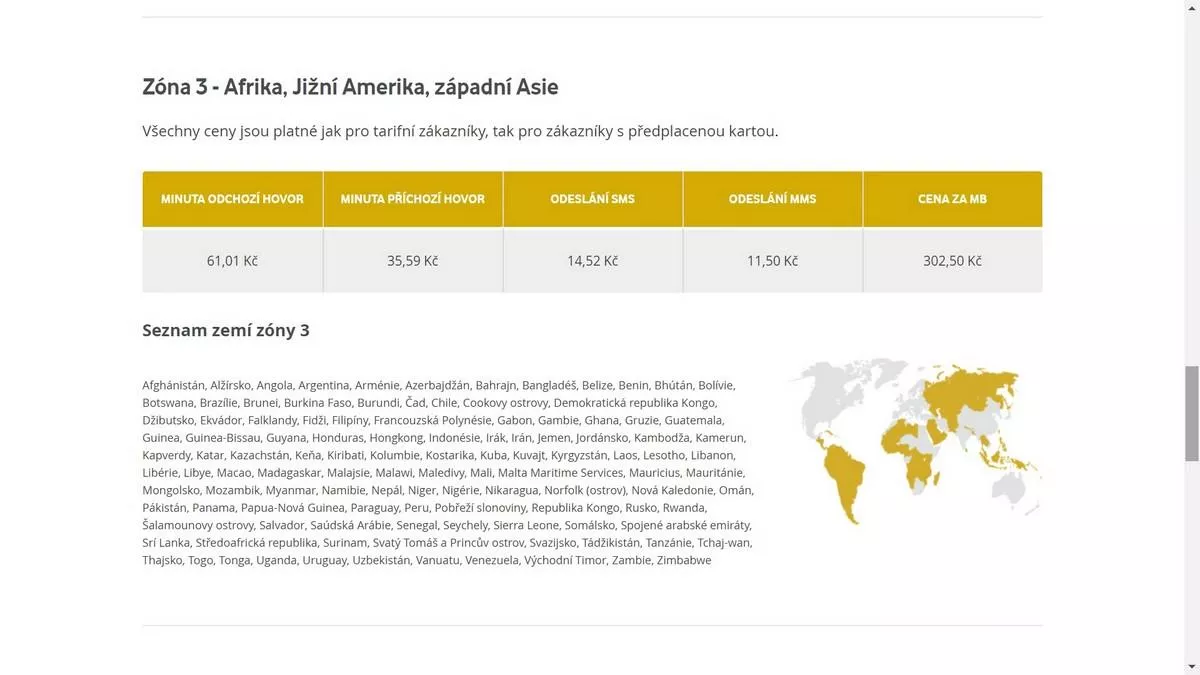Click the scrollbar up arrow
The width and height of the screenshot is (1200, 675).
pyautogui.click(x=1191, y=8)
